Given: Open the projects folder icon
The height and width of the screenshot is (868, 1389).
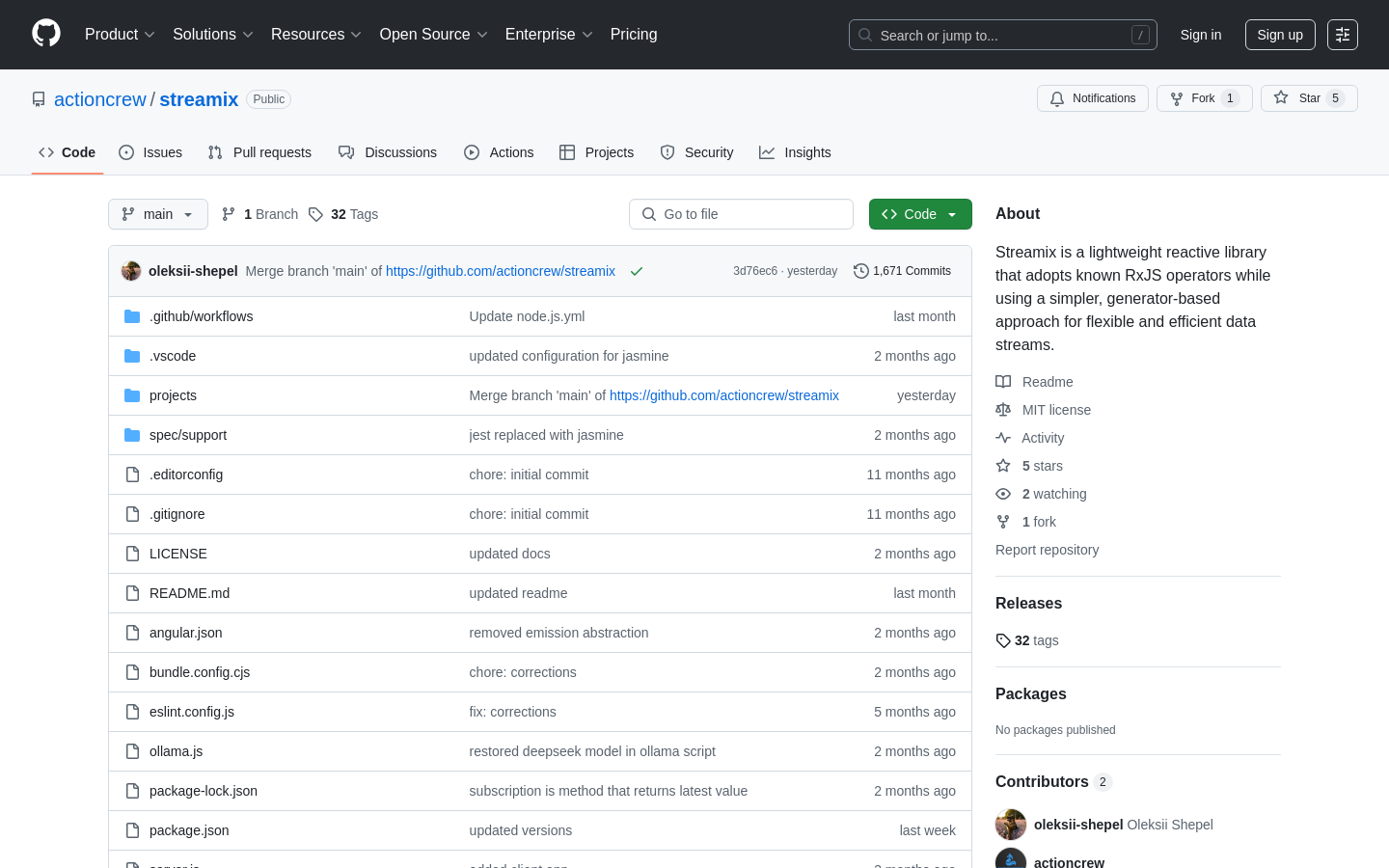Looking at the screenshot, I should 132,395.
